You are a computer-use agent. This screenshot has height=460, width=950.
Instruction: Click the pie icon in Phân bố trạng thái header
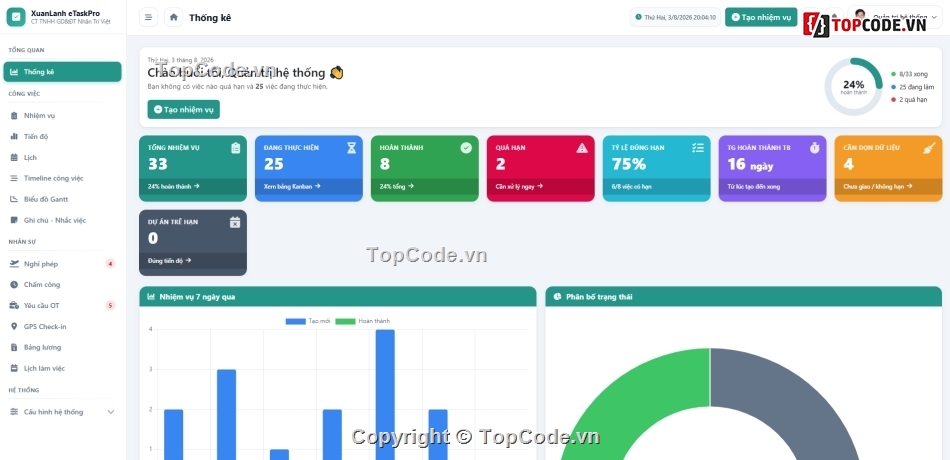coord(557,297)
